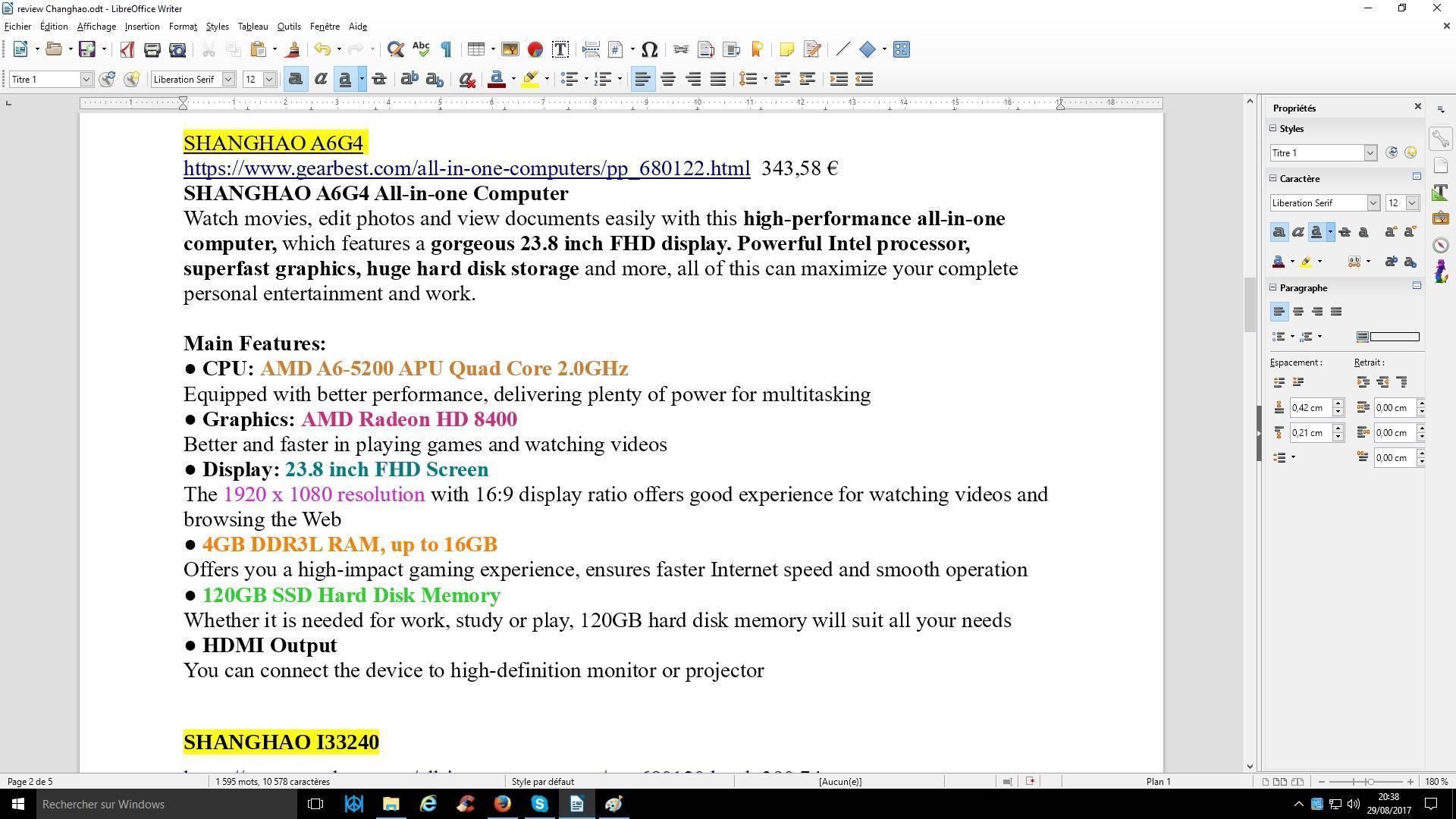This screenshot has width=1456, height=819.
Task: Click the Print document icon
Action: point(152,50)
